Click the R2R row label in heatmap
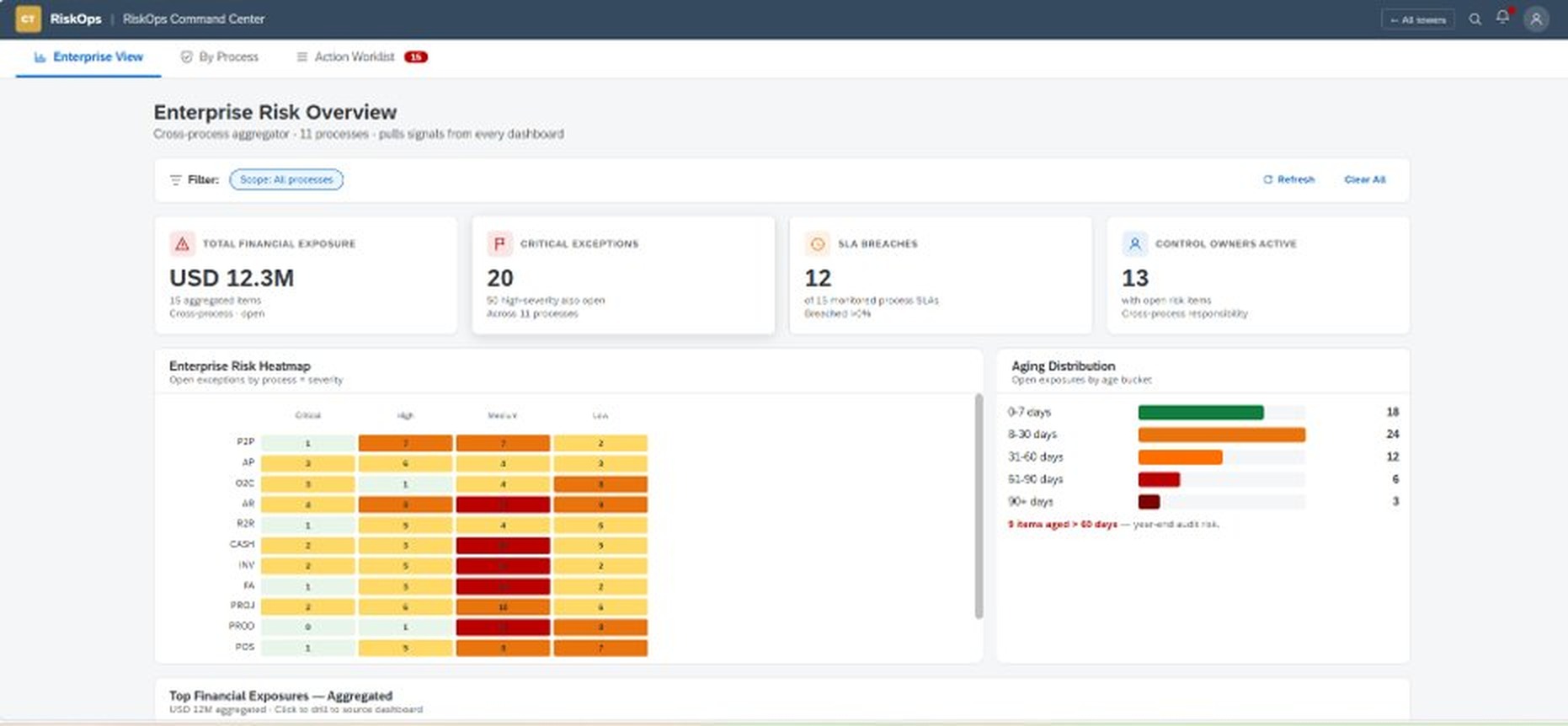Image resolution: width=1568 pixels, height=726 pixels. coord(245,524)
